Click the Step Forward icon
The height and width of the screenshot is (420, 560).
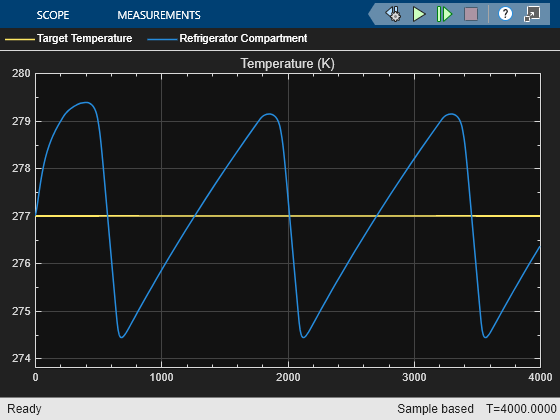[444, 14]
